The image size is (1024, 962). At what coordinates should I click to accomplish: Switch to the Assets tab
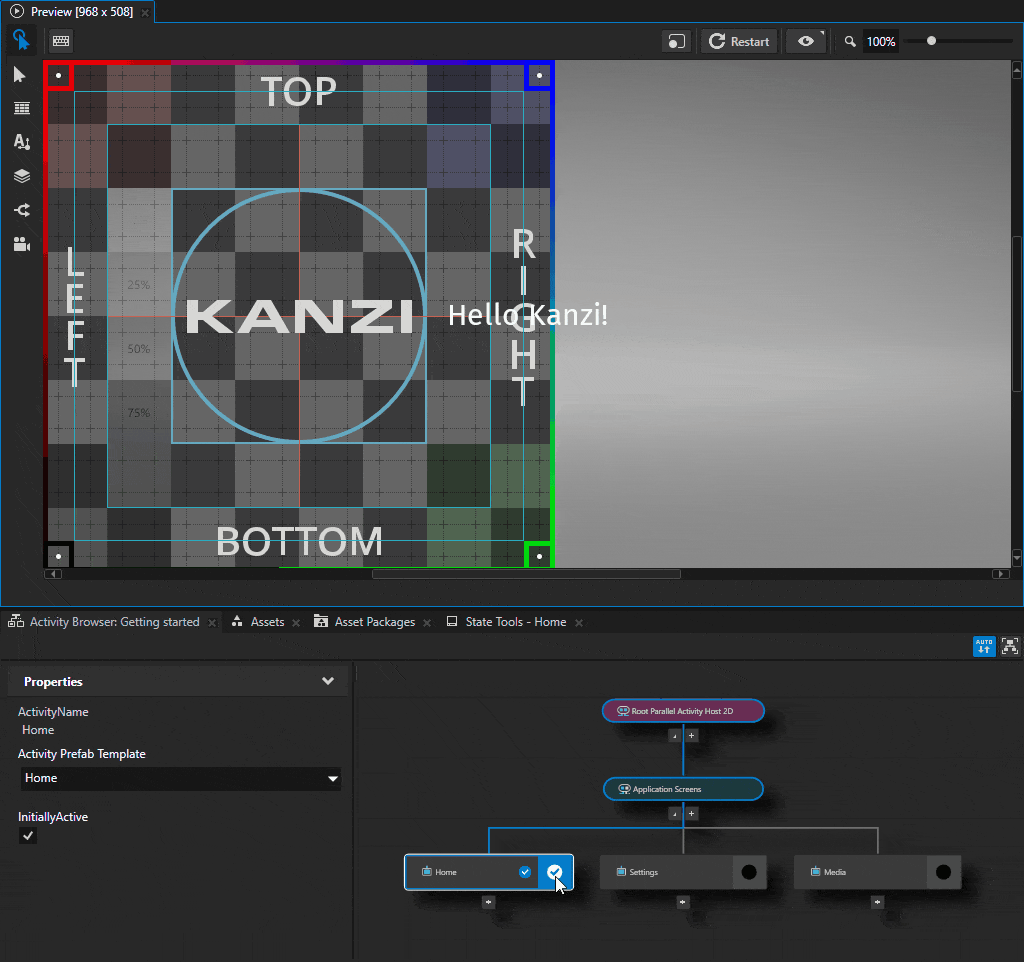(x=267, y=622)
